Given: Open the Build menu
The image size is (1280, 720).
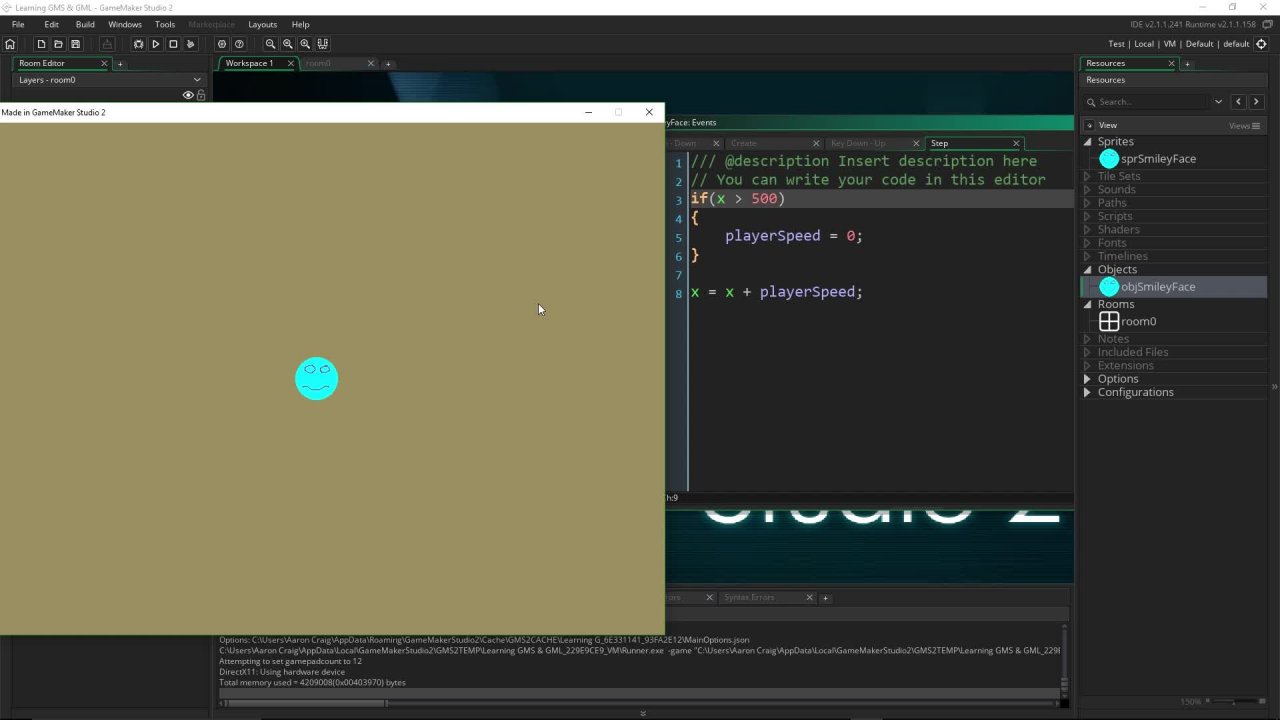Looking at the screenshot, I should 85,24.
